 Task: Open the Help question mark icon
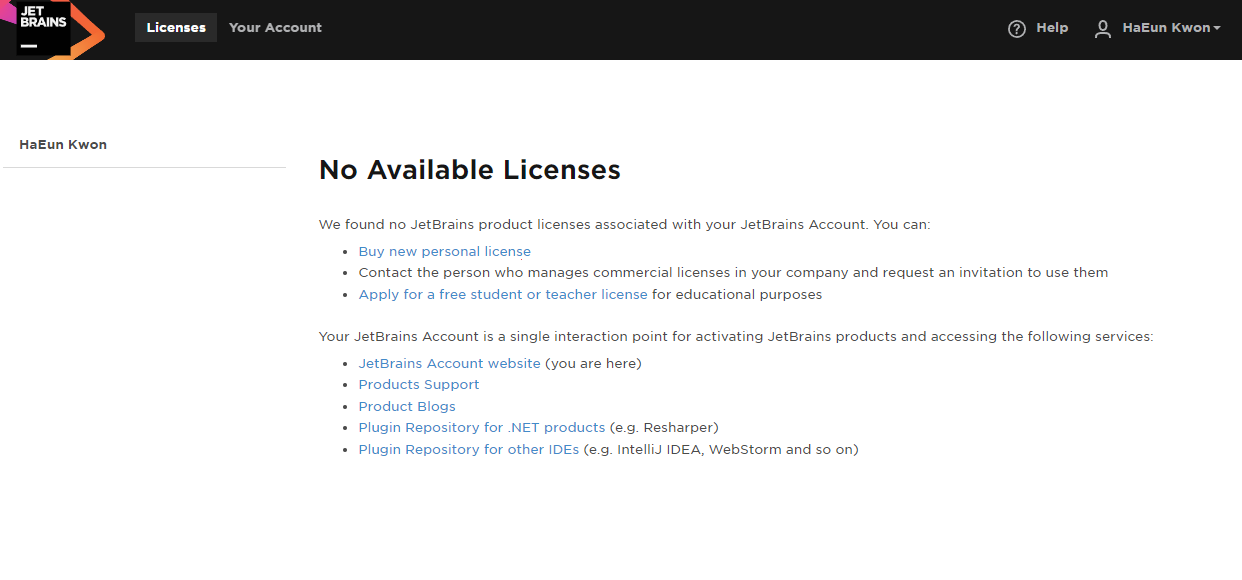pyautogui.click(x=1017, y=29)
